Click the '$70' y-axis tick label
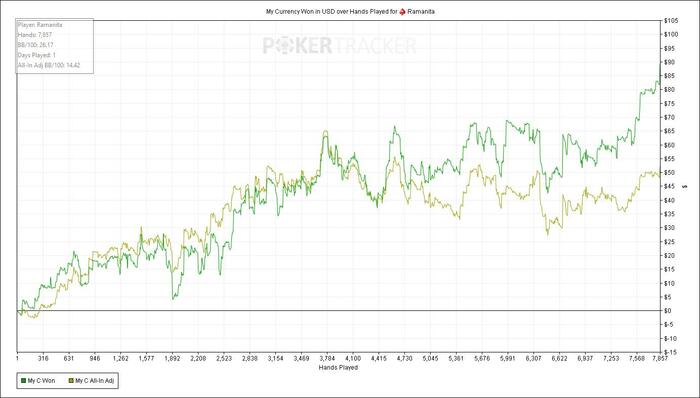The width and height of the screenshot is (700, 398). (x=670, y=117)
